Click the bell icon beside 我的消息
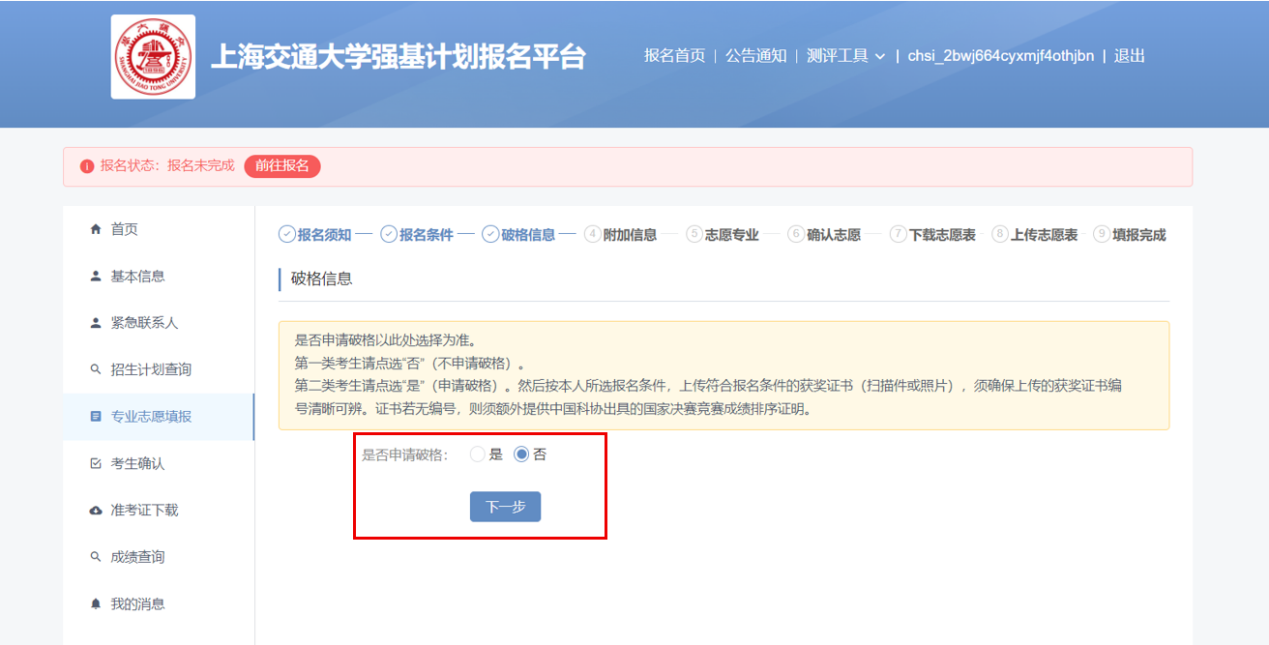This screenshot has height=645, width=1269. tap(96, 604)
